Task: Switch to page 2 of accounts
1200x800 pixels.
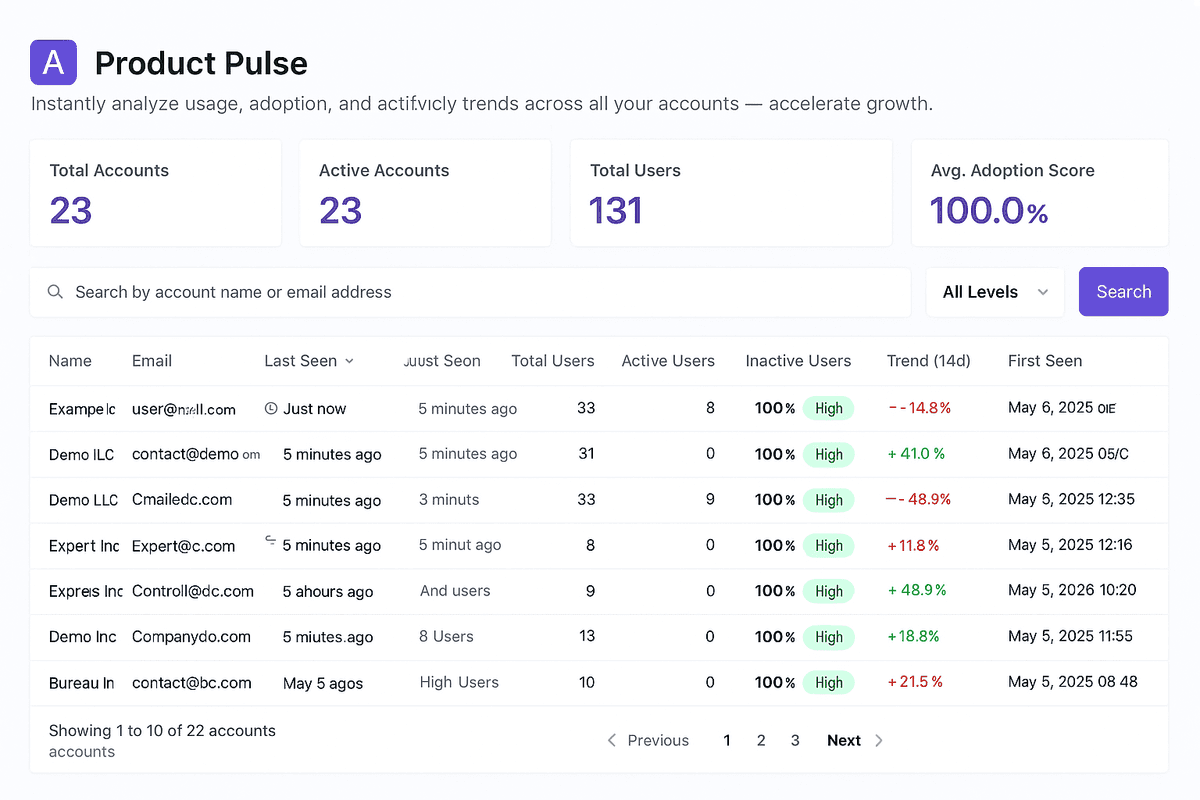Action: coord(761,740)
